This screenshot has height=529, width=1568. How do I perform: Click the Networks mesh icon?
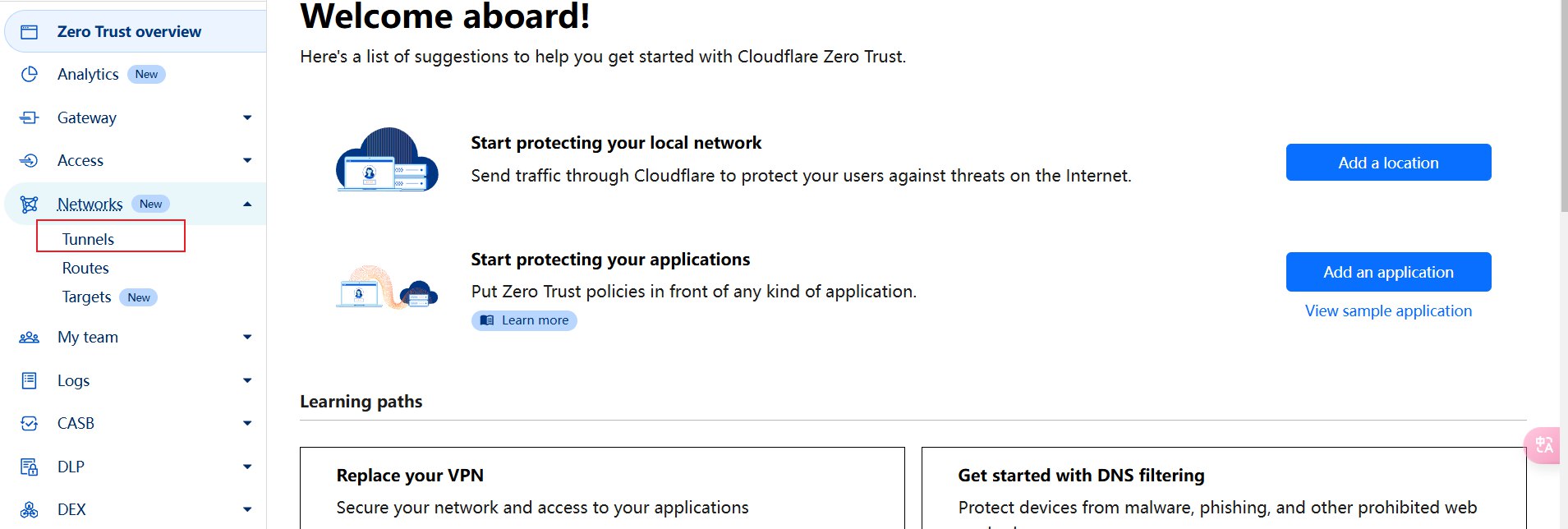click(30, 204)
